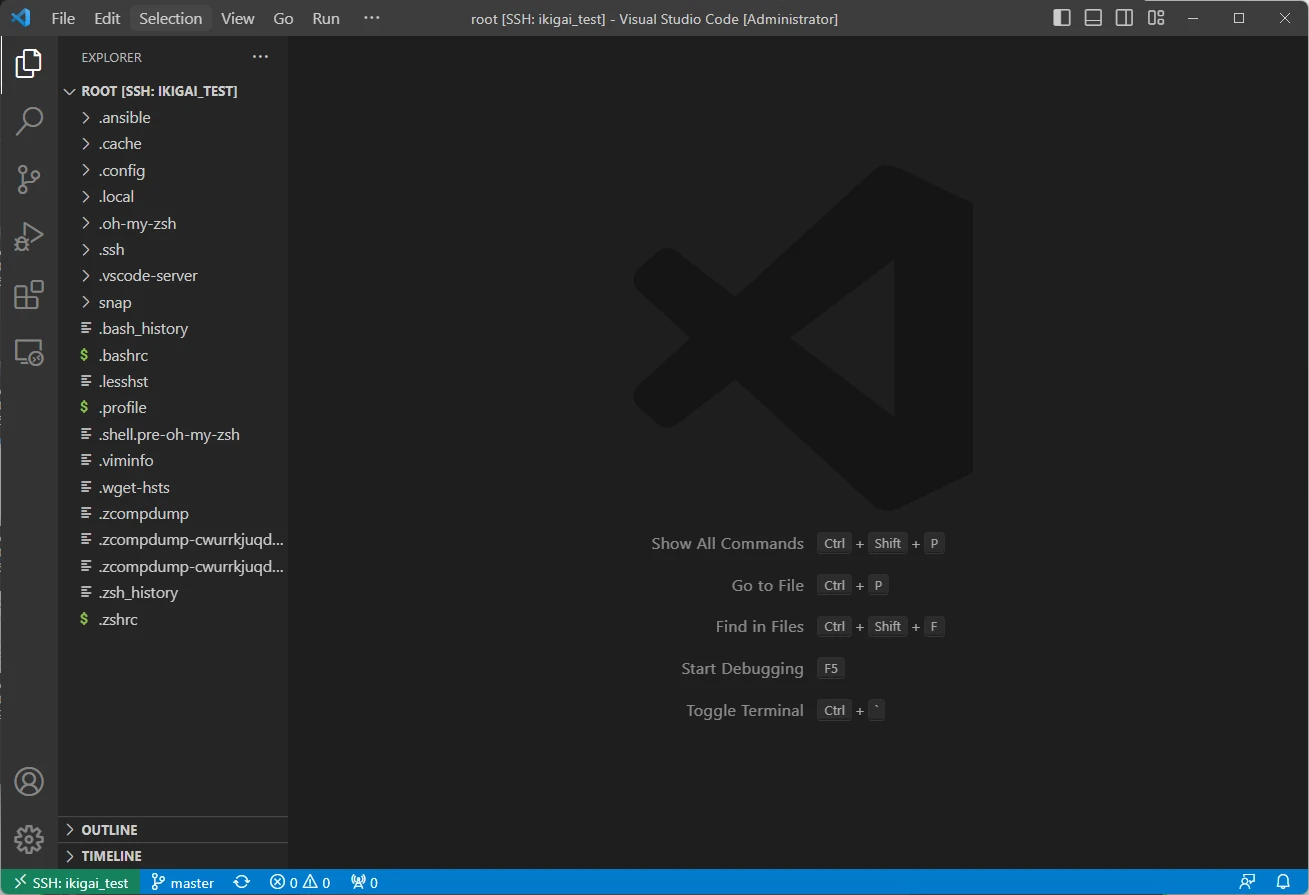
Task: Expand the TIMELINE section
Action: click(x=111, y=856)
